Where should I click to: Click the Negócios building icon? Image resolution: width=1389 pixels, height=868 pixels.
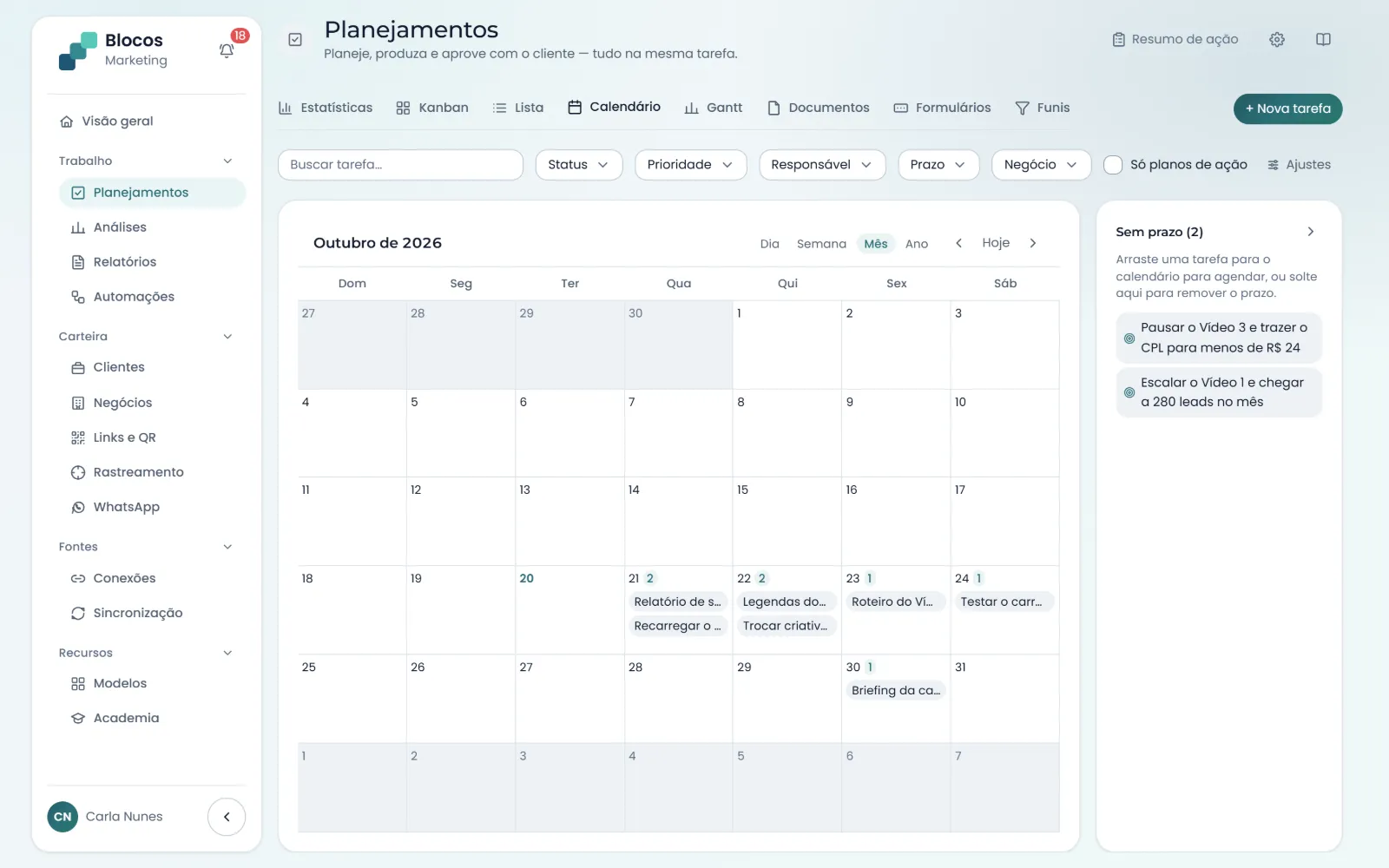78,403
